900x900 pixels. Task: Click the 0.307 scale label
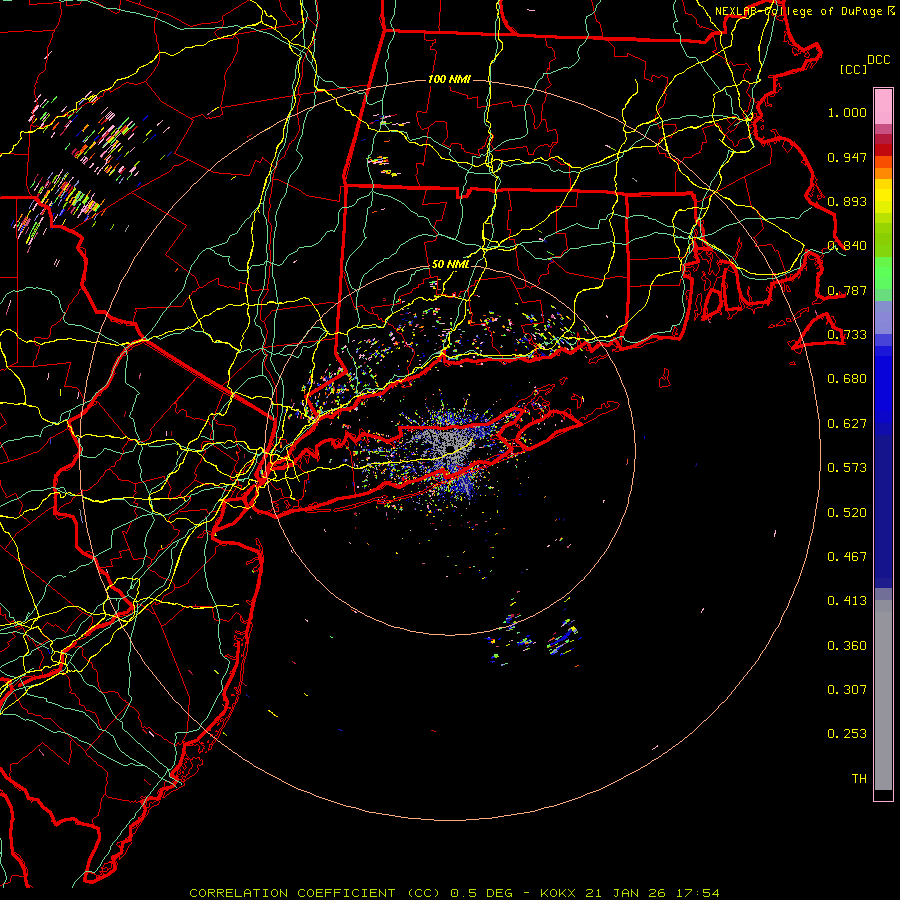click(847, 690)
